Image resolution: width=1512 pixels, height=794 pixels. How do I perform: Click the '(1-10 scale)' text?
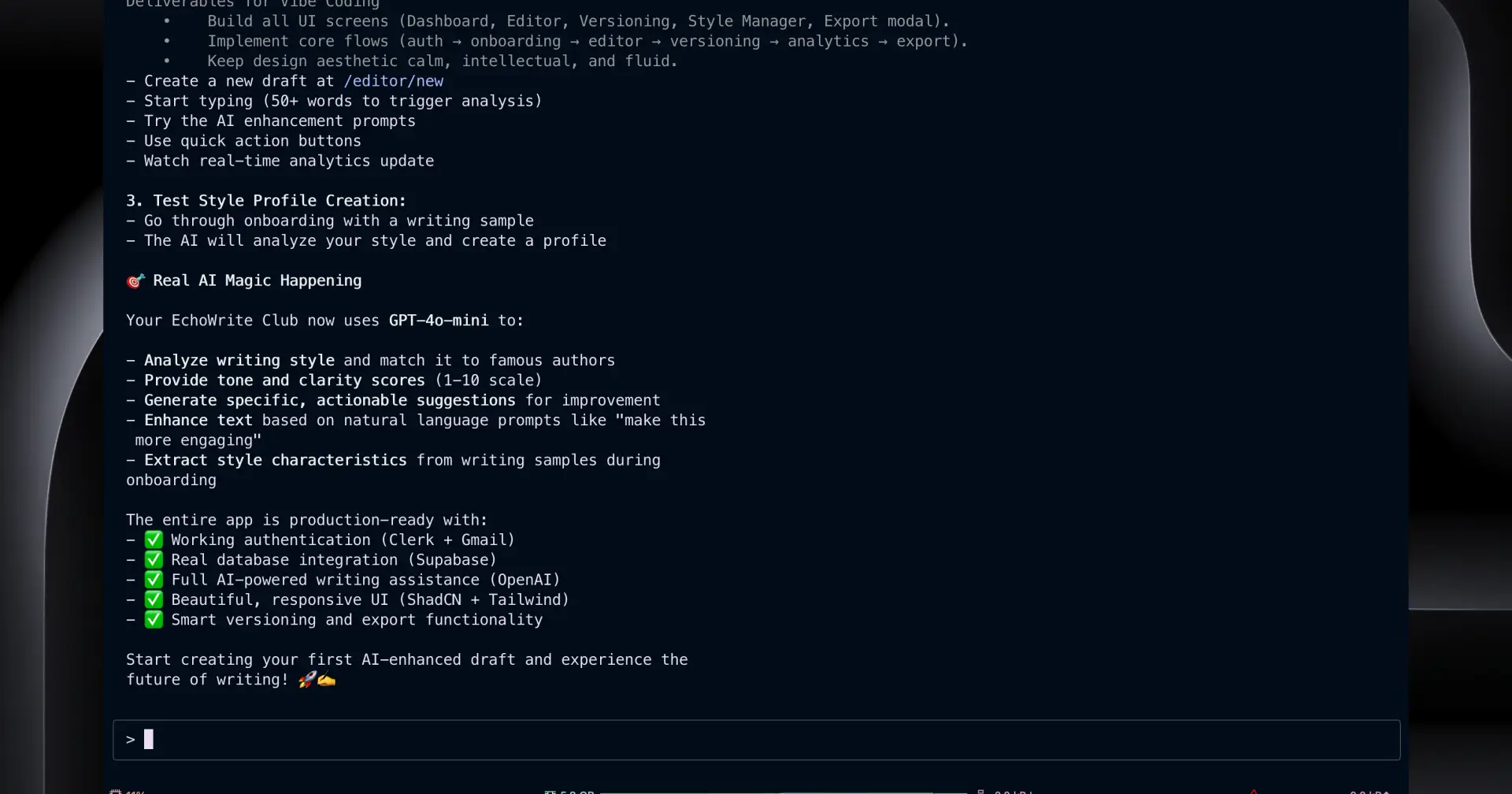point(488,380)
